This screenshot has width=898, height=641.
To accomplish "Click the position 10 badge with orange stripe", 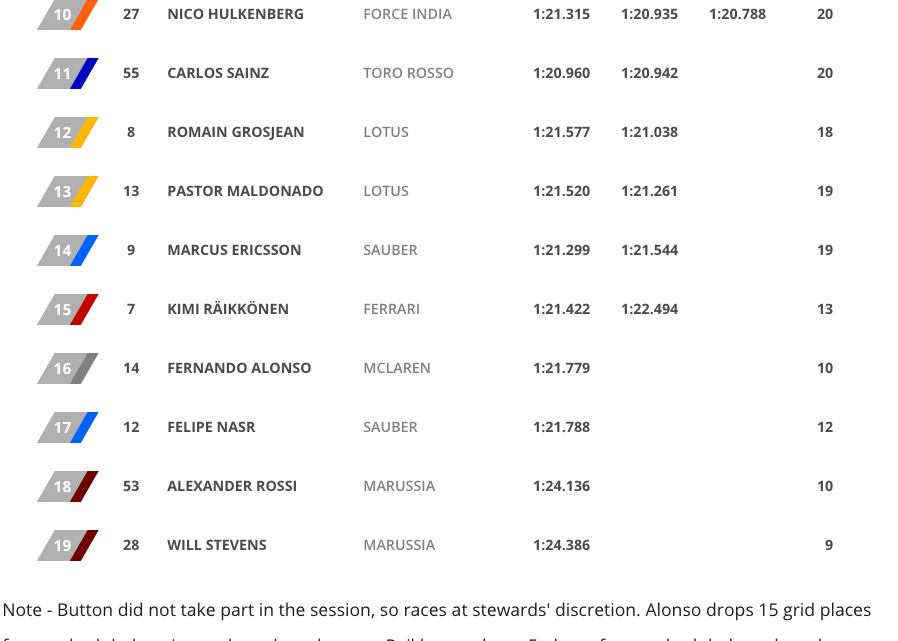I will (x=67, y=15).
